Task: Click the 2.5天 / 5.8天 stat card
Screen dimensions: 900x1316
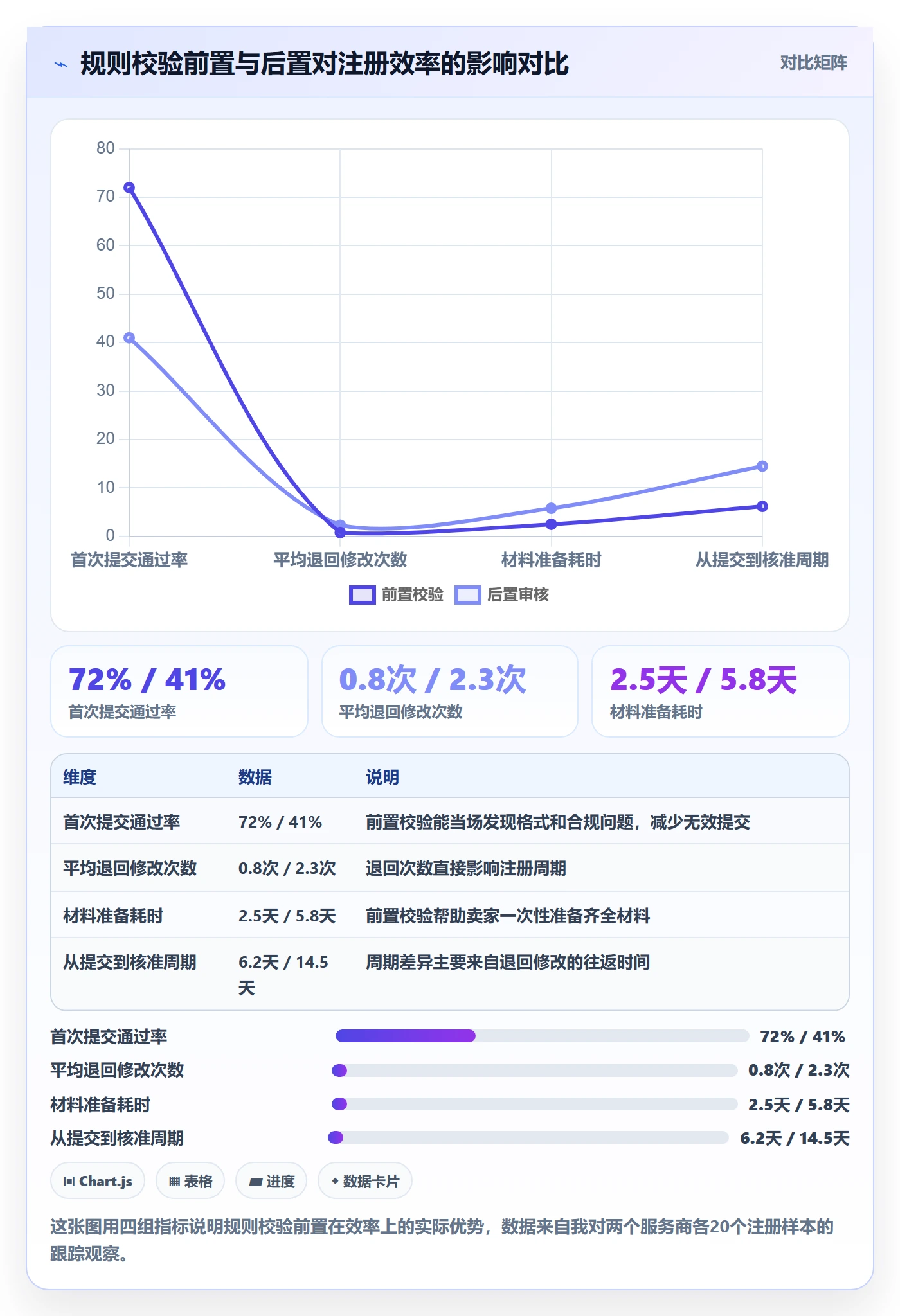Action: pos(721,691)
